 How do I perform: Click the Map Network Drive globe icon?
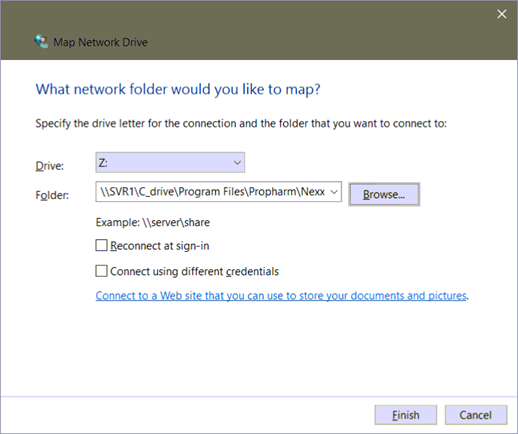tap(42, 42)
